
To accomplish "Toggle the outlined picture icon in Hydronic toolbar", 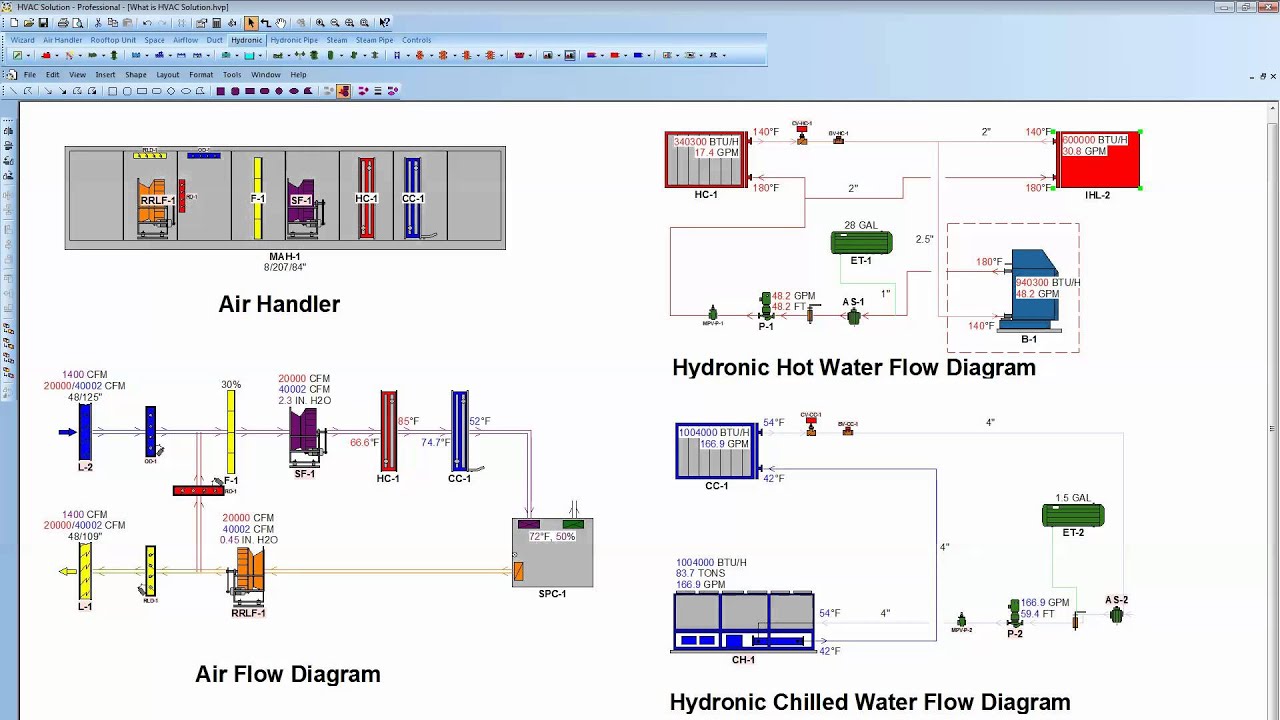I will (x=570, y=55).
